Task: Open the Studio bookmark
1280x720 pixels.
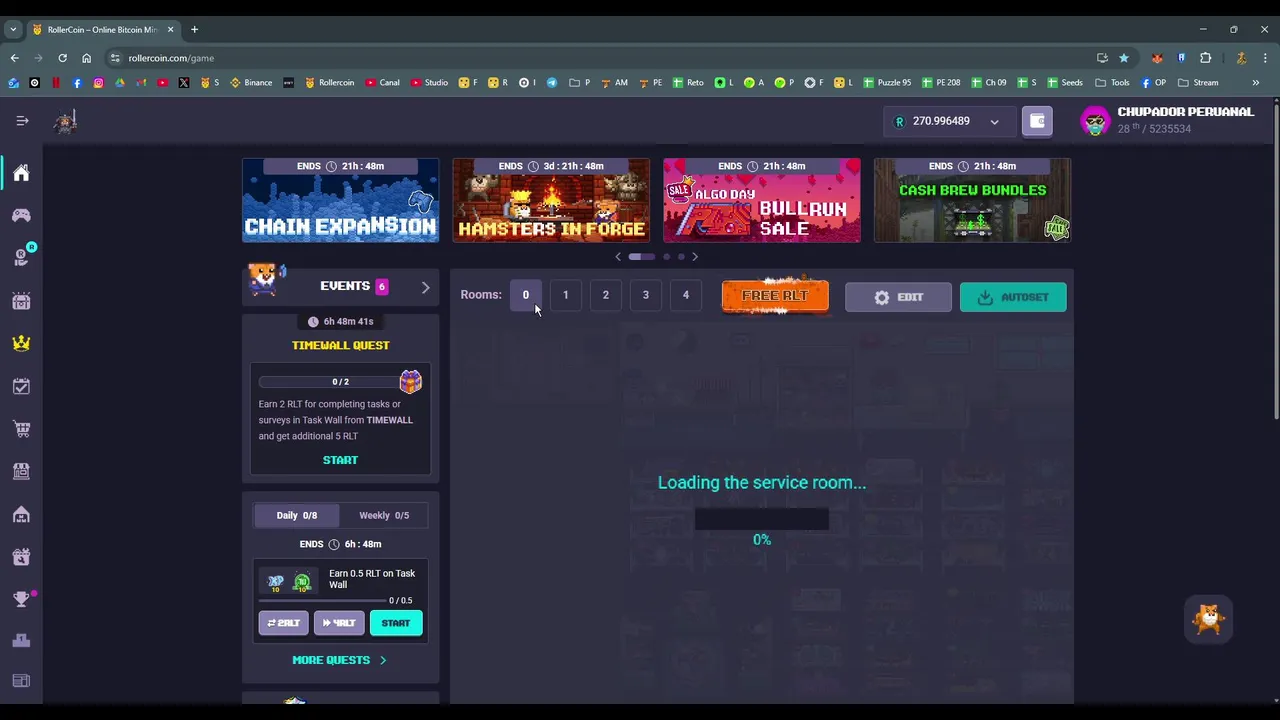Action: pyautogui.click(x=429, y=83)
